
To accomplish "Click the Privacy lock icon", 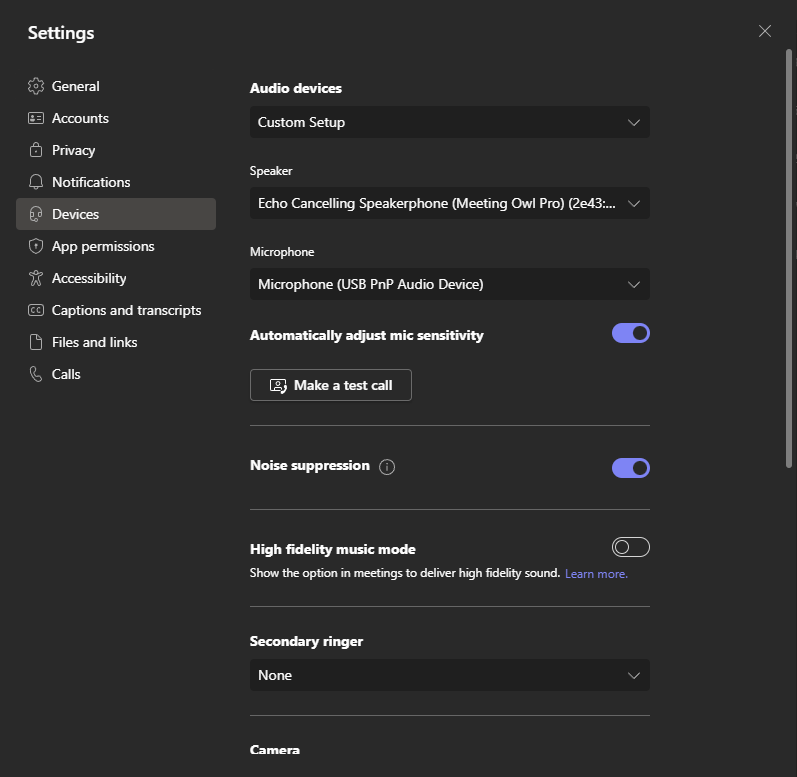I will (36, 150).
